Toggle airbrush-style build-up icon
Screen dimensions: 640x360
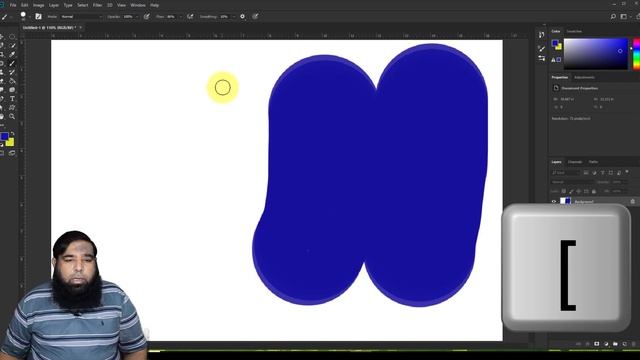[x=190, y=16]
